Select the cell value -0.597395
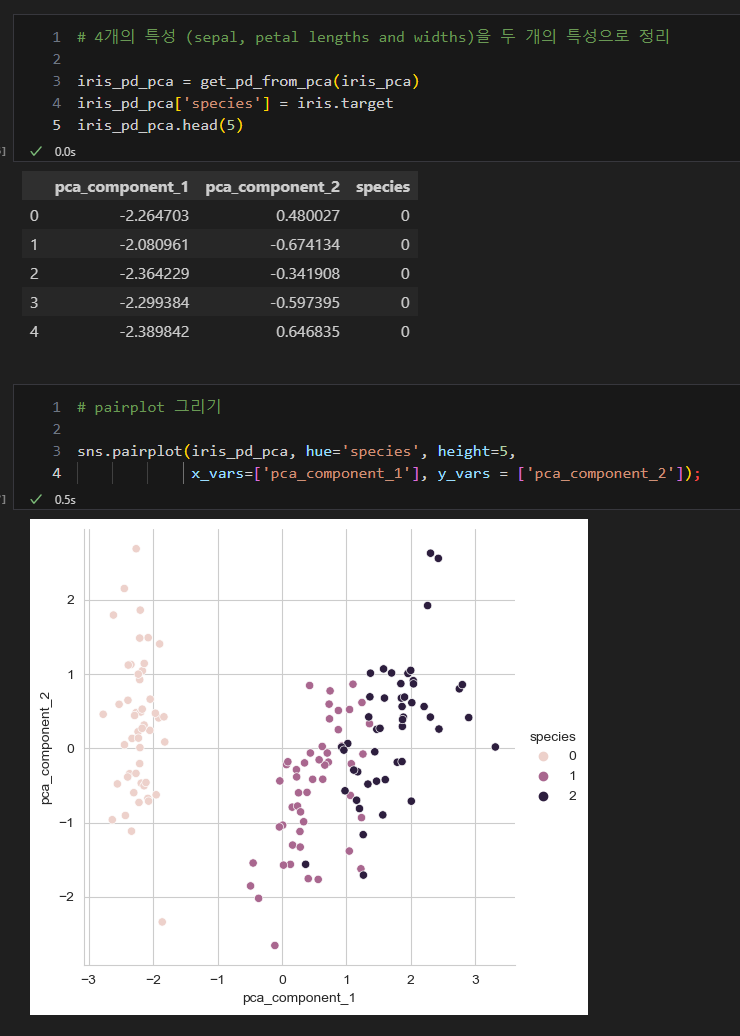 (x=305, y=303)
